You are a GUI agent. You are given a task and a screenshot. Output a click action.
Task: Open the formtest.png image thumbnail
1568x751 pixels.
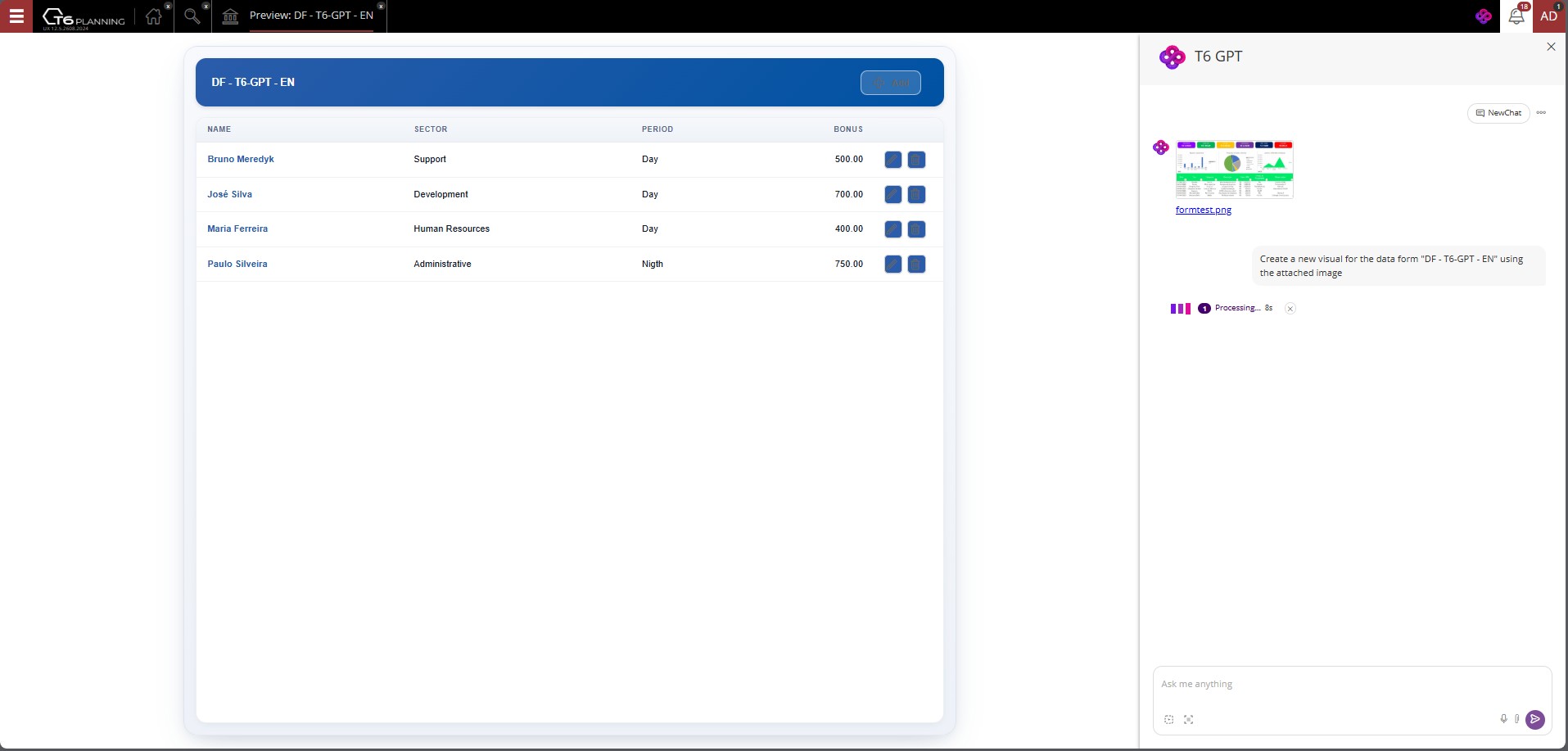pyautogui.click(x=1234, y=170)
